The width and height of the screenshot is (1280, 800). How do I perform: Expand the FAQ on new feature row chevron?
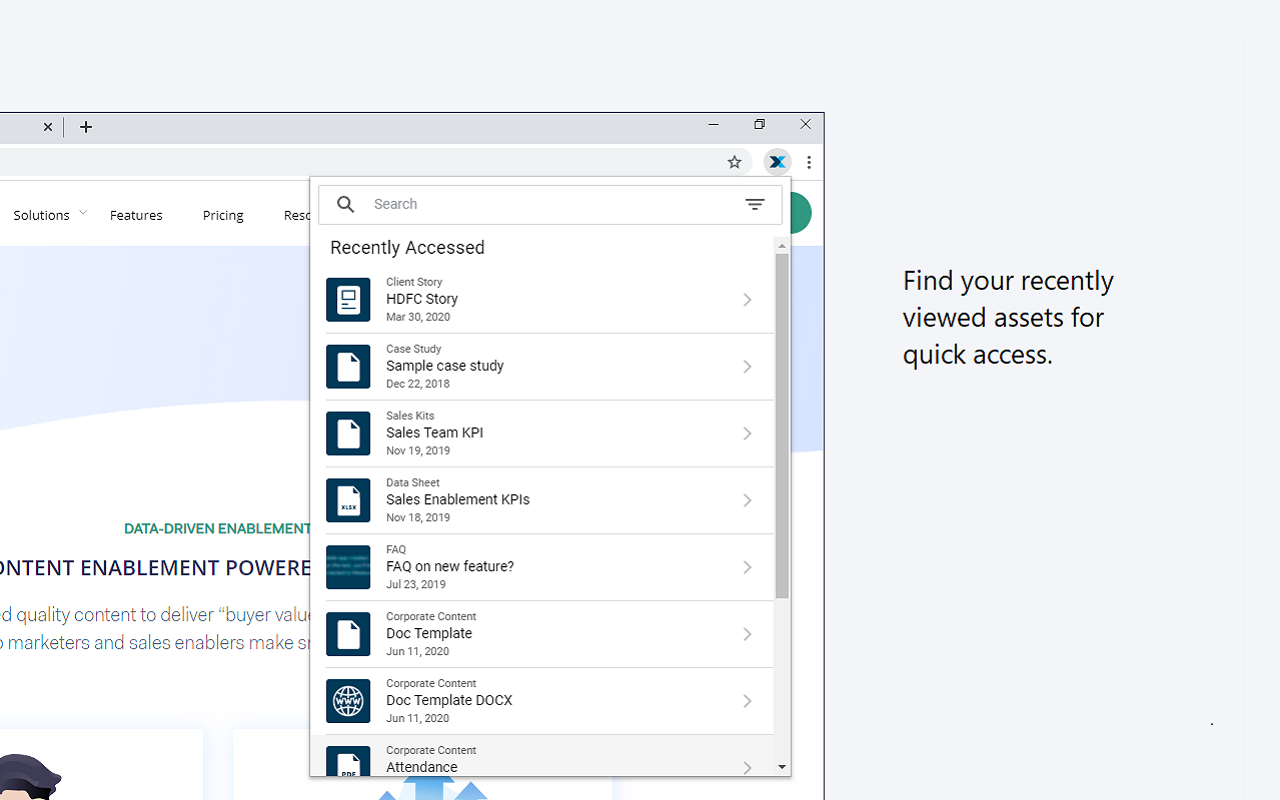pos(747,567)
